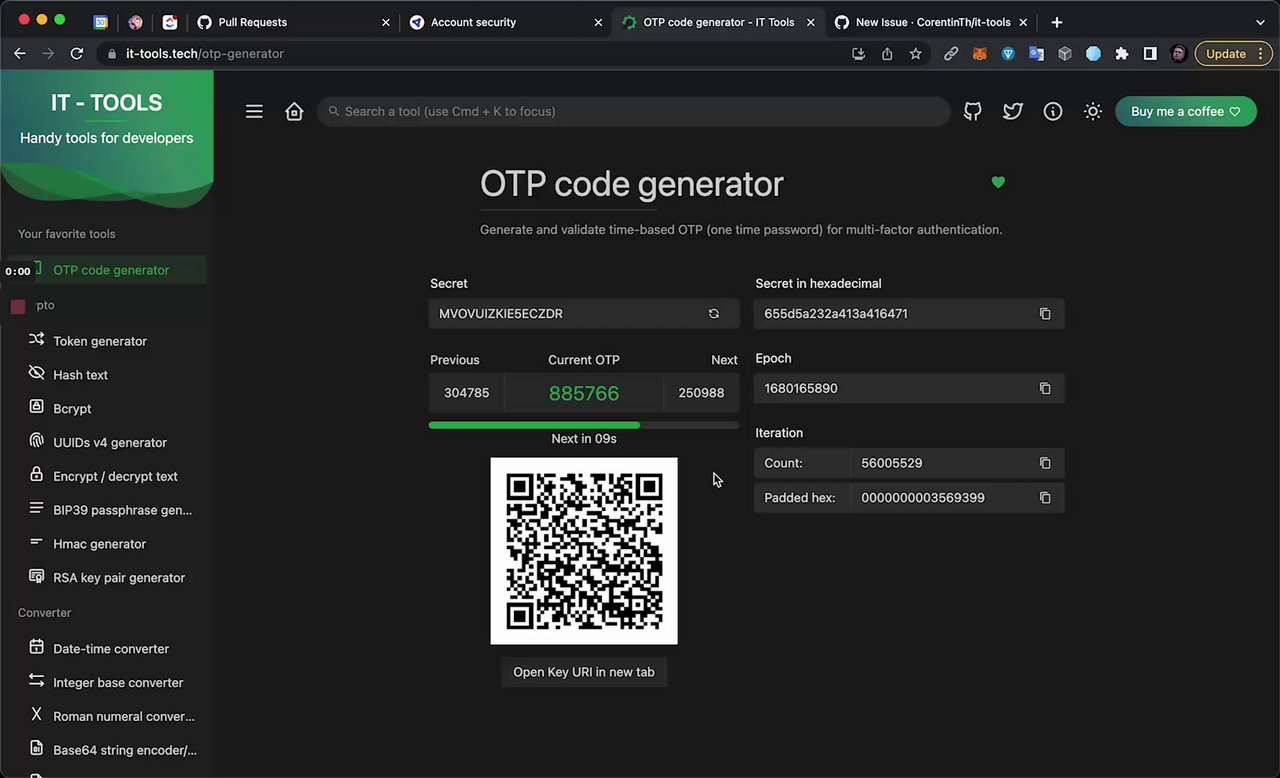Image resolution: width=1280 pixels, height=778 pixels.
Task: Close the OTP code generator tab
Action: 810,22
